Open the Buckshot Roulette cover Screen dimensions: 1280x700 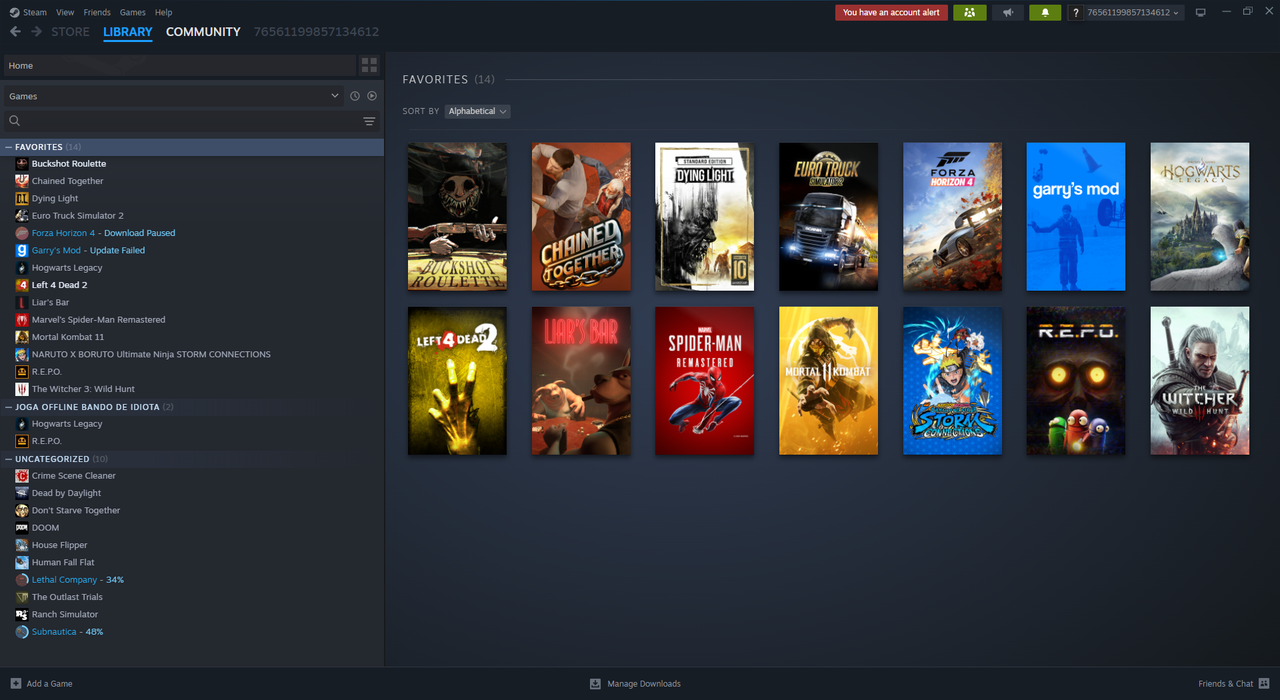tap(457, 217)
